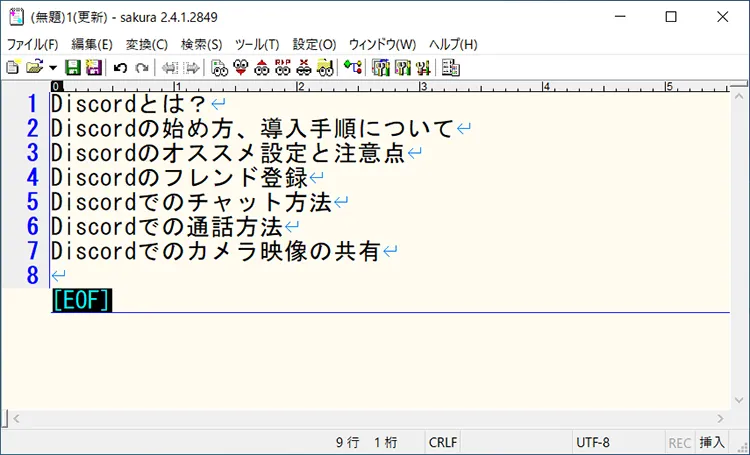Toggle the 挿入 insert mode indicator
750x455 pixels.
point(712,443)
